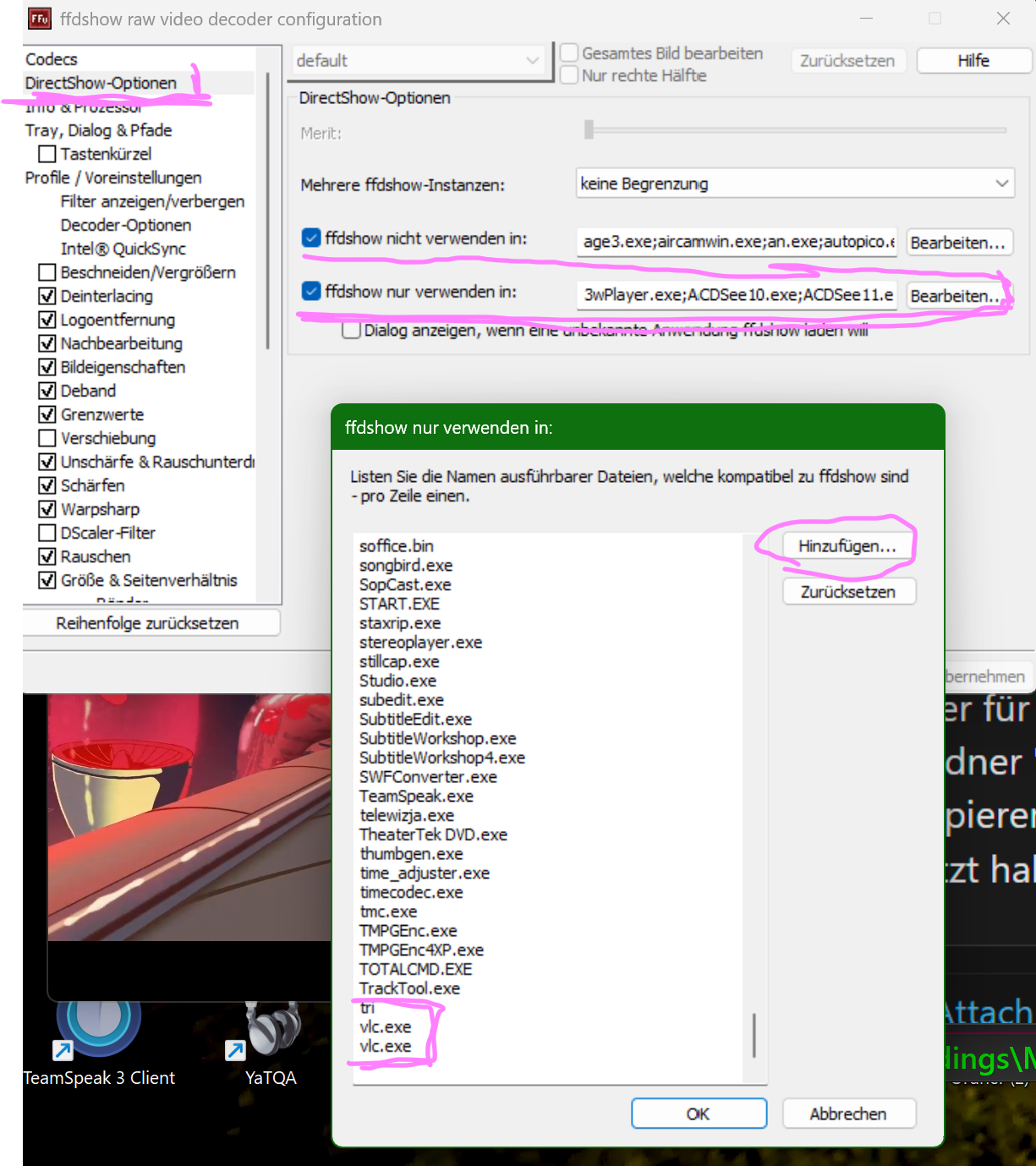The height and width of the screenshot is (1166, 1036).
Task: Select songbird.exe in the list
Action: click(x=406, y=566)
